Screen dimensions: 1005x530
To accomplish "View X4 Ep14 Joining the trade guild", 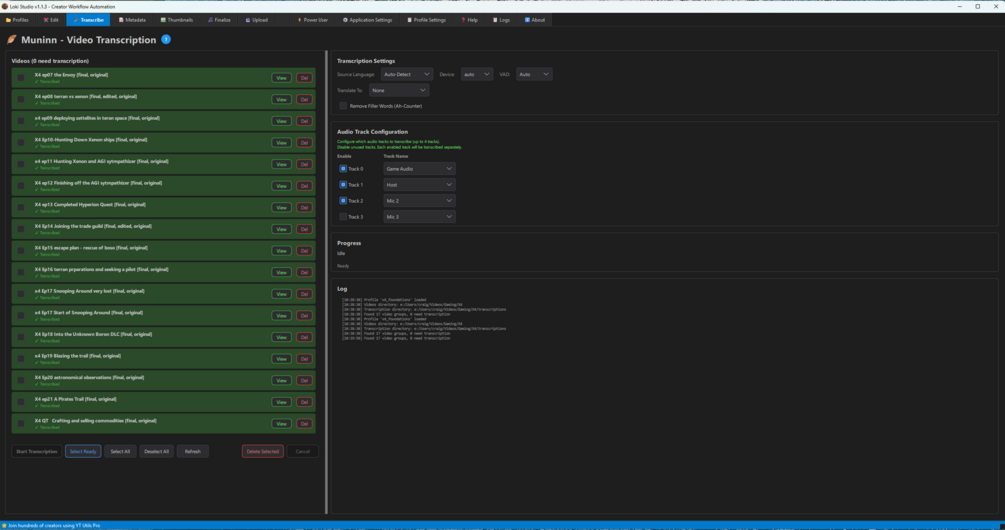I will click(281, 229).
